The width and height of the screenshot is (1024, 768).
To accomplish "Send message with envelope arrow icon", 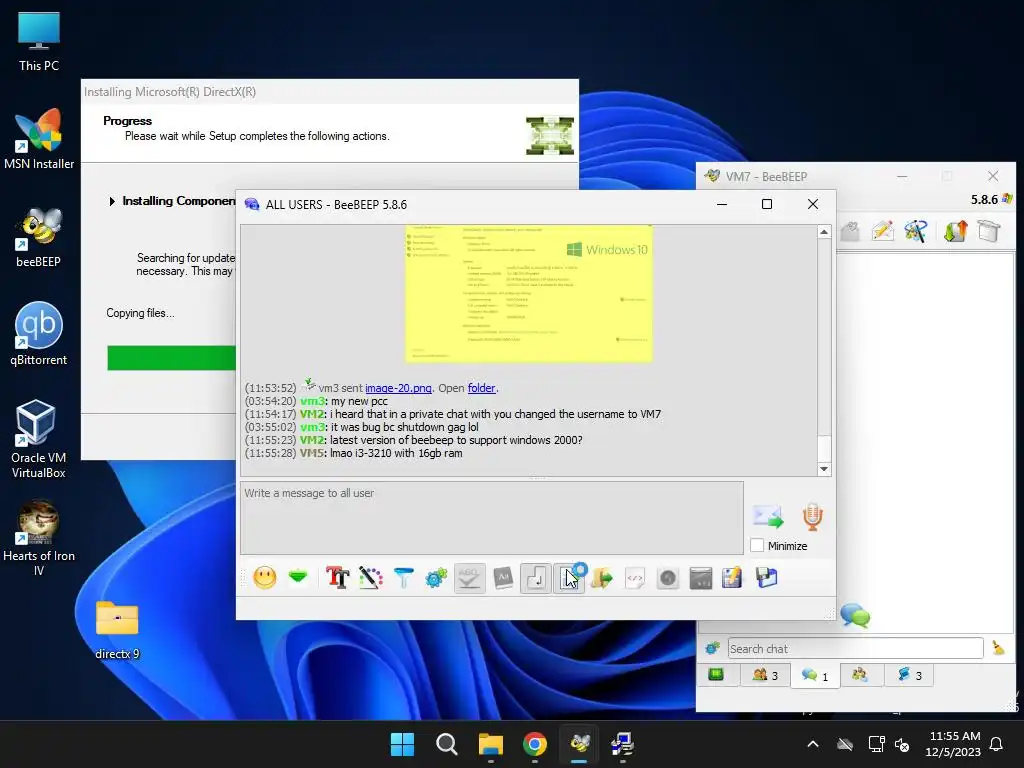I will tap(768, 516).
